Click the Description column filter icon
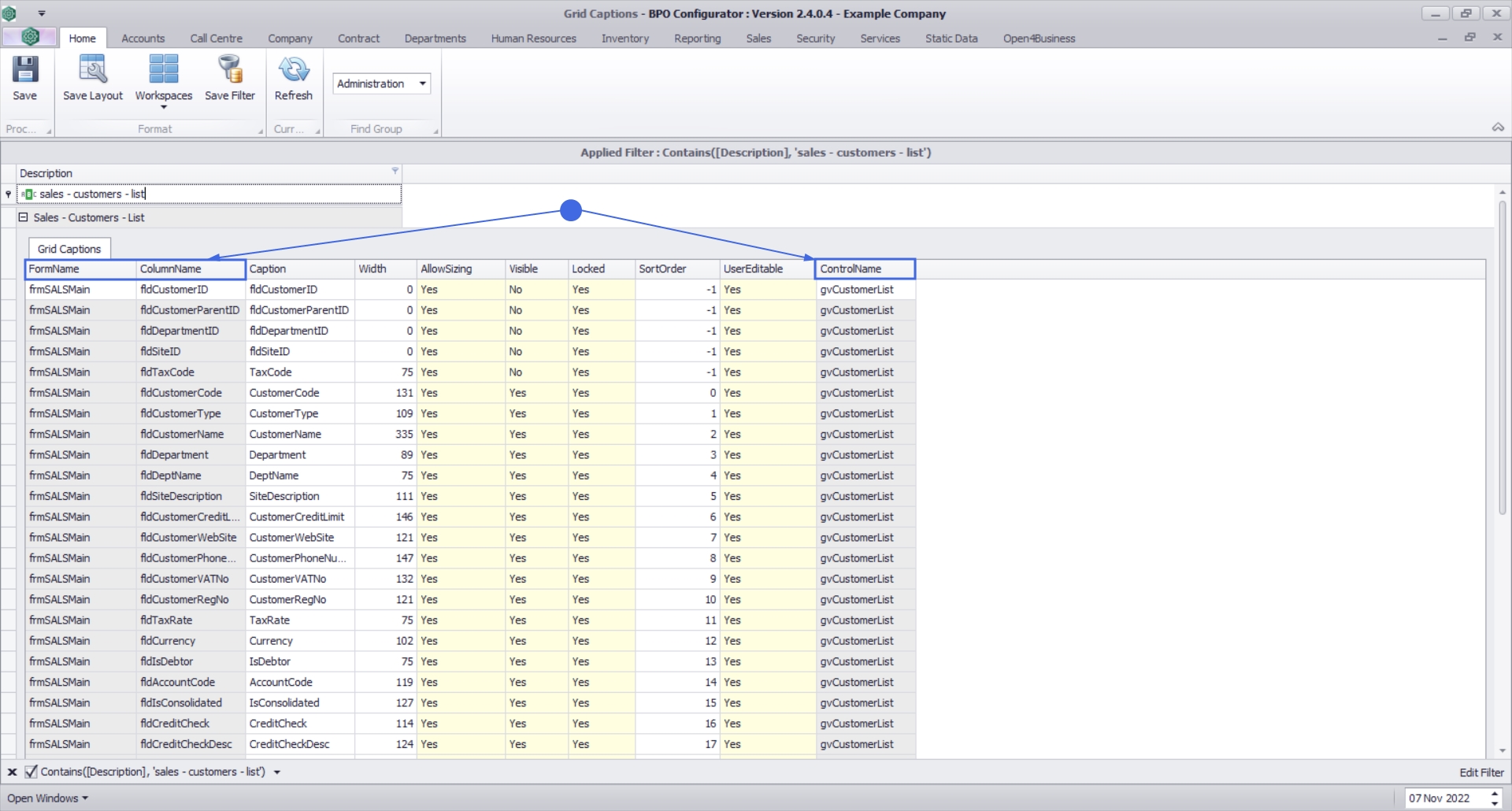The width and height of the screenshot is (1512, 811). click(x=395, y=171)
